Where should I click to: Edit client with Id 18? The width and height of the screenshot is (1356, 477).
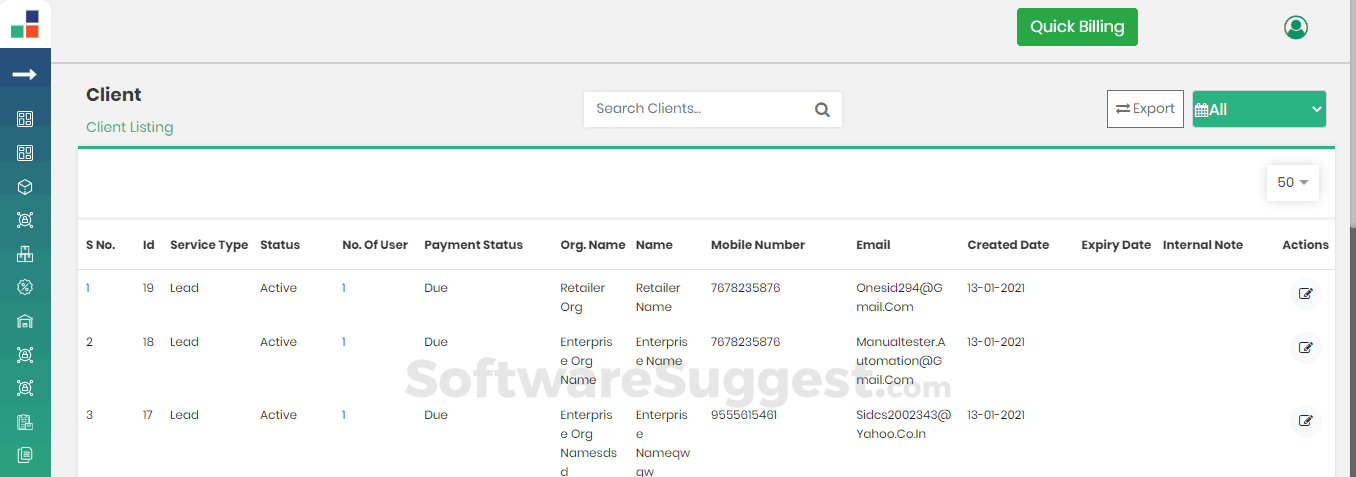pos(1305,348)
